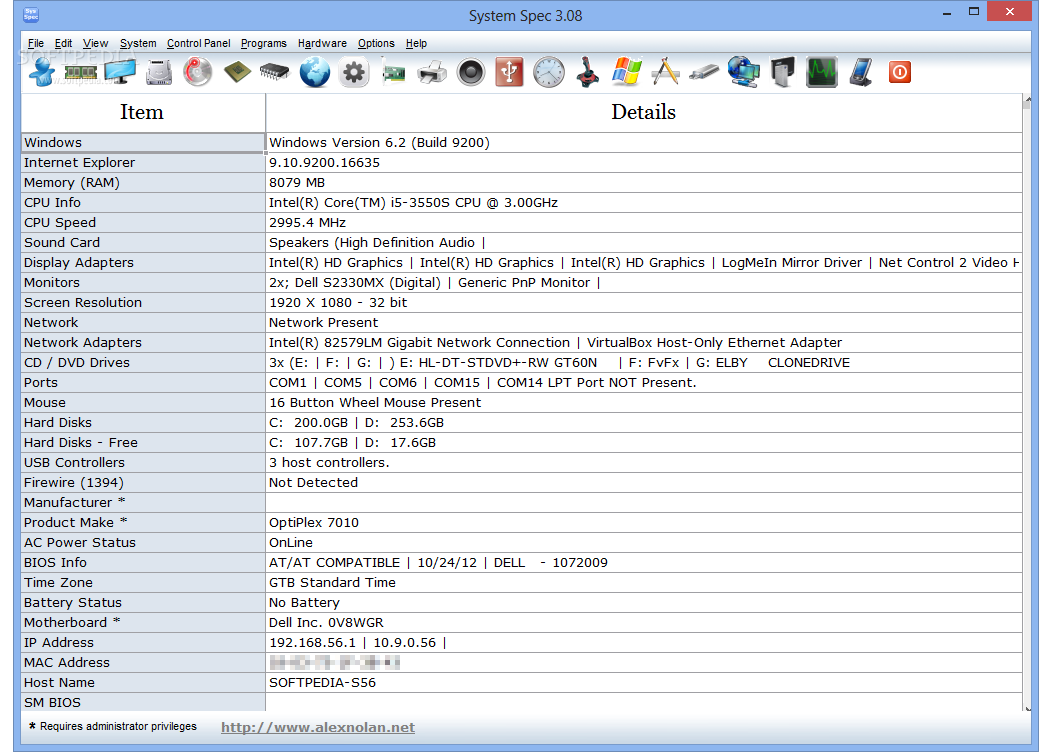Open the Windows flag logo icon
The height and width of the screenshot is (752, 1039).
[x=627, y=71]
